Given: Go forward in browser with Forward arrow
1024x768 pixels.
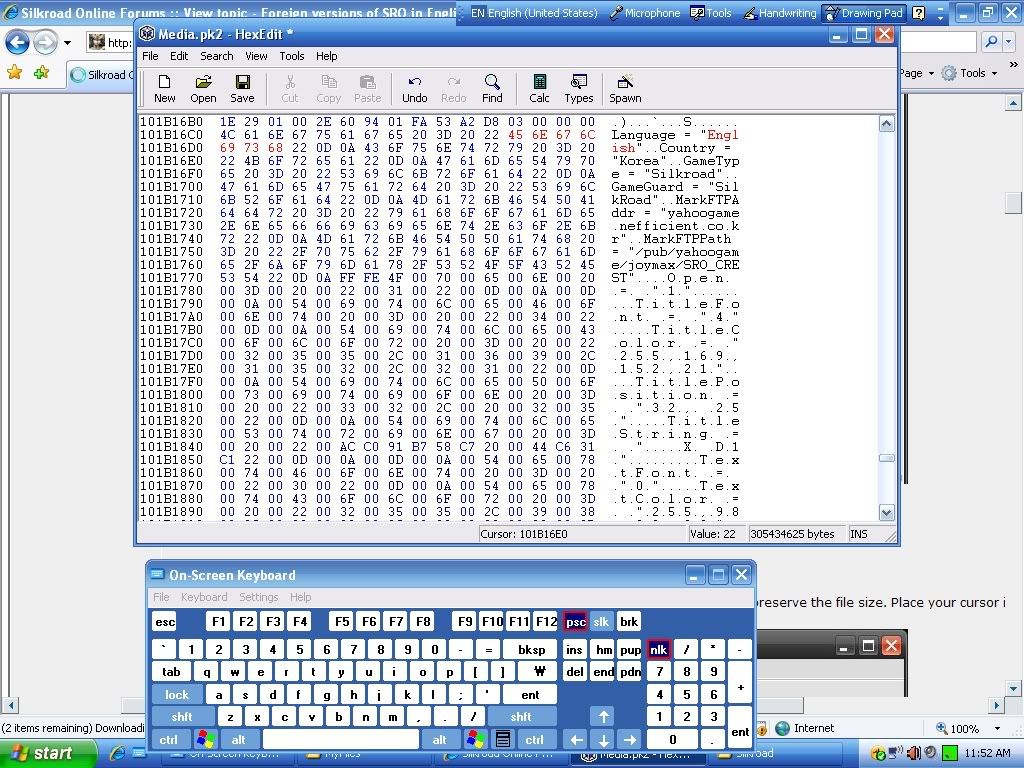Looking at the screenshot, I should pyautogui.click(x=45, y=43).
